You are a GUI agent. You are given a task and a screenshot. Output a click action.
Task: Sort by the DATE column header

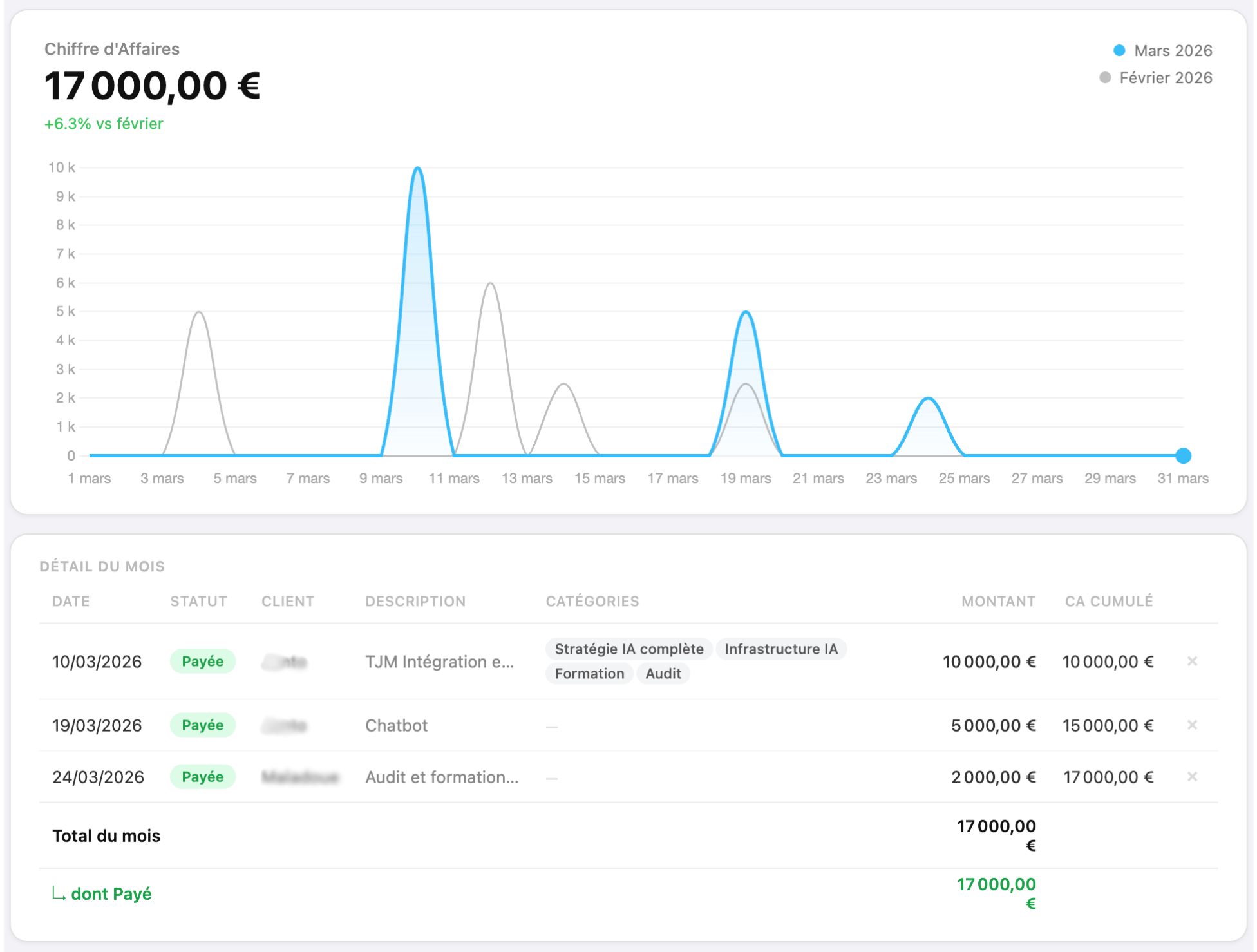[x=71, y=601]
